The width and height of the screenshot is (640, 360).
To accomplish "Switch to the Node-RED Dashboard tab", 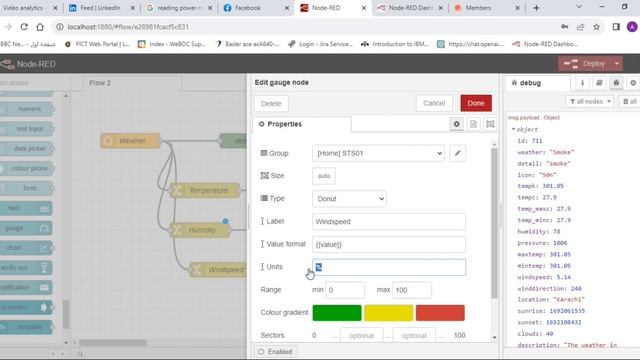I will click(410, 8).
